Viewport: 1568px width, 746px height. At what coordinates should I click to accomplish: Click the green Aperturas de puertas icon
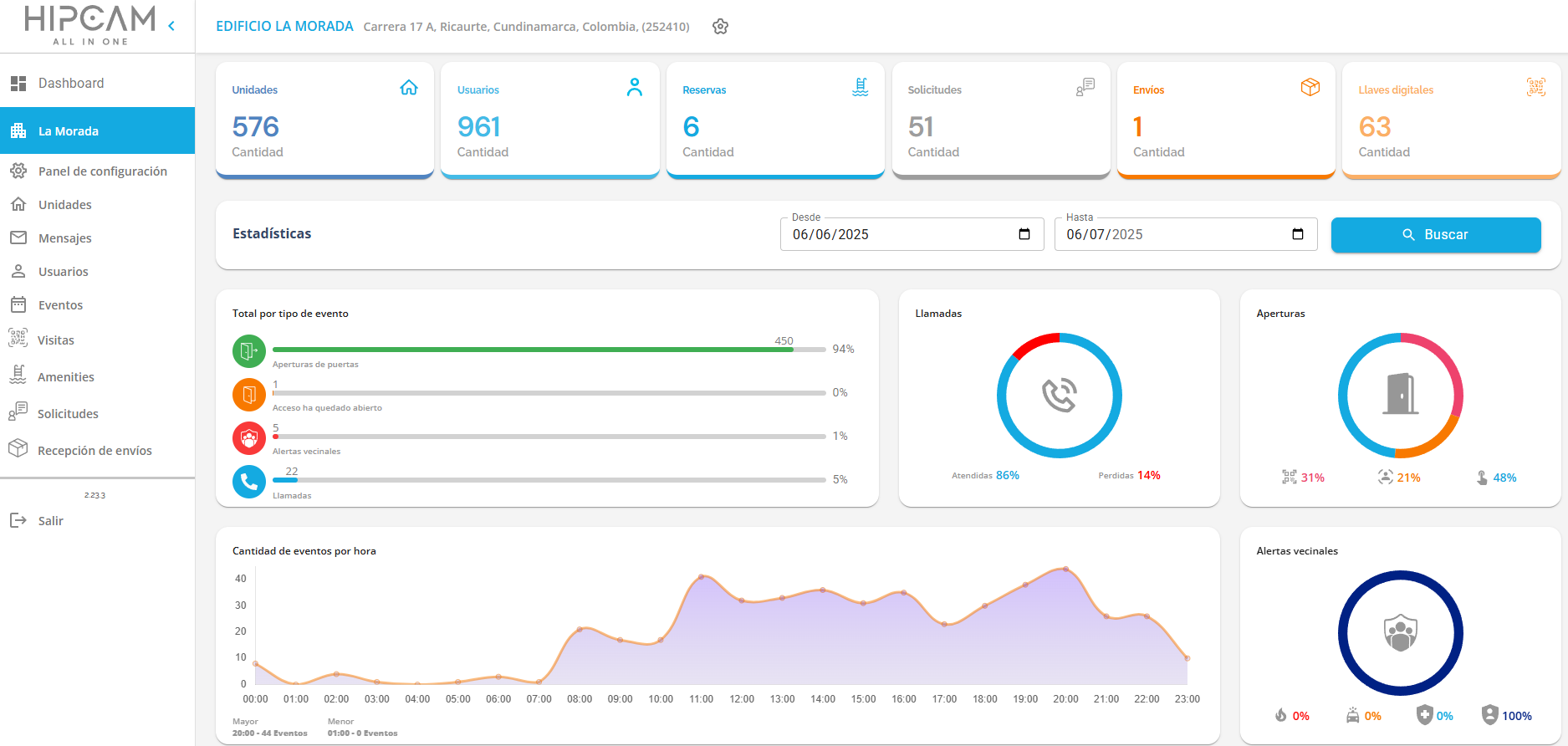pos(249,351)
